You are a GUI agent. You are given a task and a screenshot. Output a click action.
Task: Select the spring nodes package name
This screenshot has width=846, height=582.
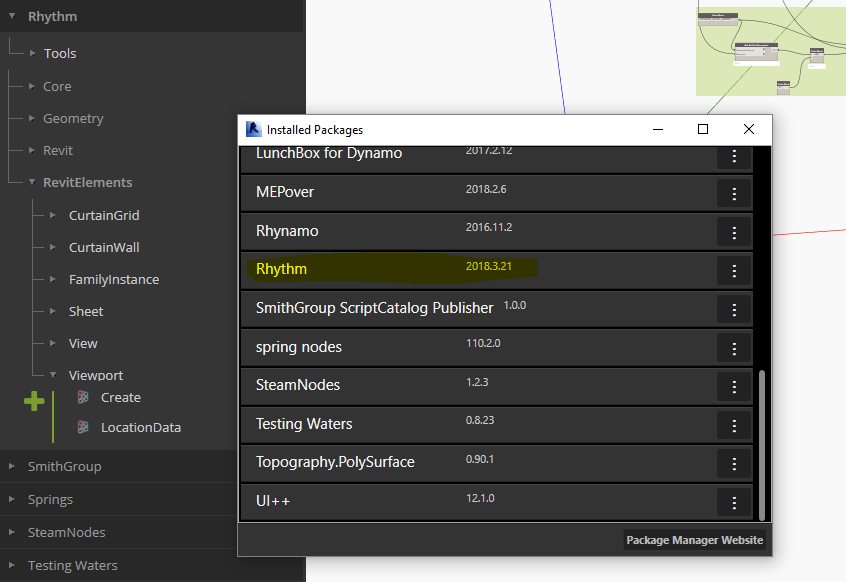point(299,347)
